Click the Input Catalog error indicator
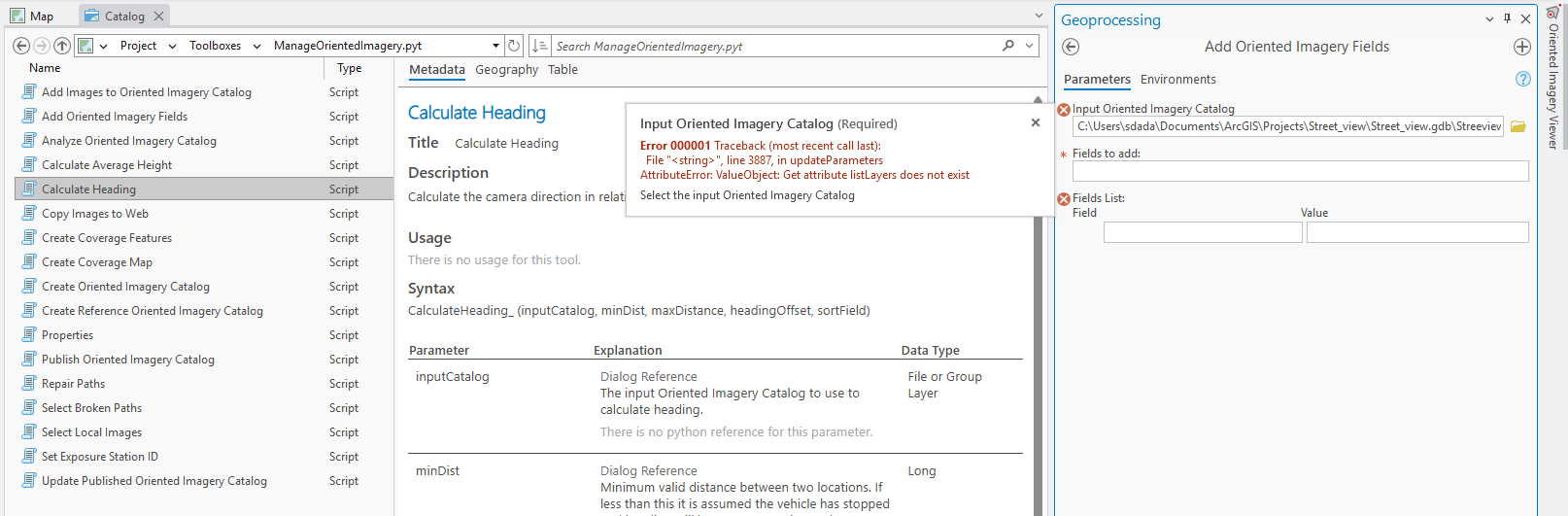Viewport: 1568px width, 516px height. 1064,110
